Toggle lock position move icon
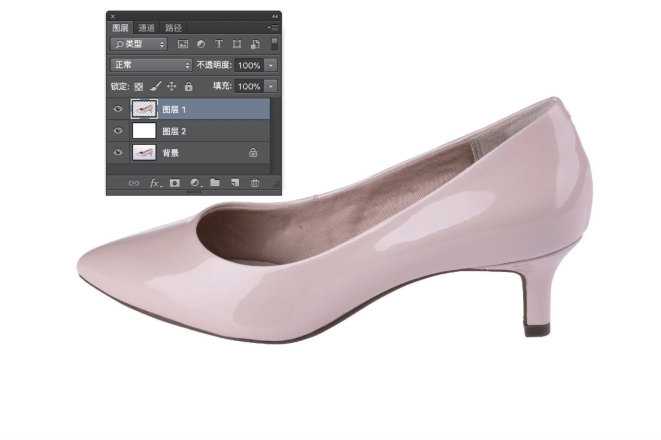The image size is (661, 440). pyautogui.click(x=172, y=86)
